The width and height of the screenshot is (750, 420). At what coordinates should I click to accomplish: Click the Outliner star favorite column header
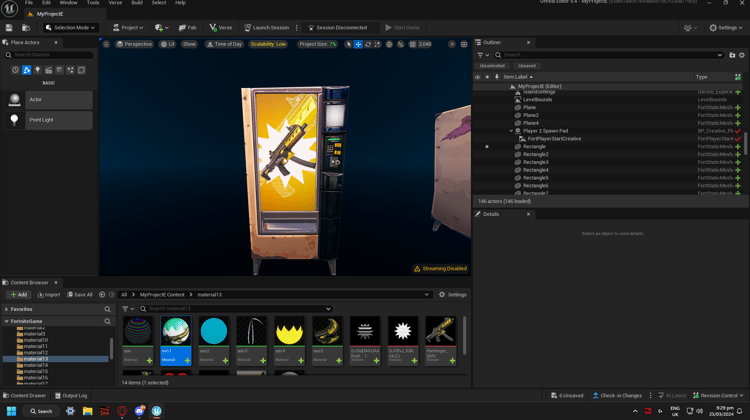click(487, 77)
